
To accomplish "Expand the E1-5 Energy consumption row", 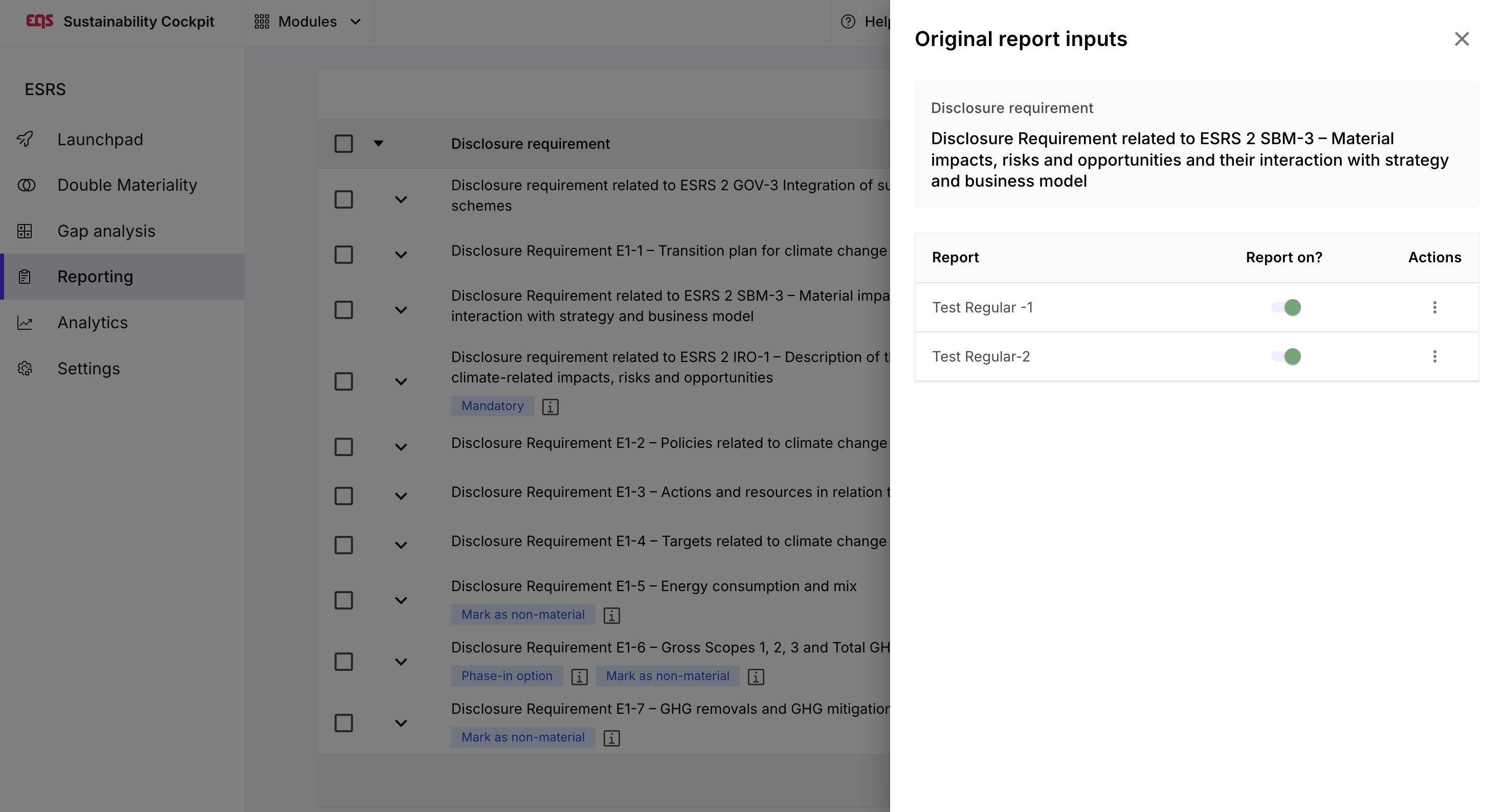I will tap(401, 601).
